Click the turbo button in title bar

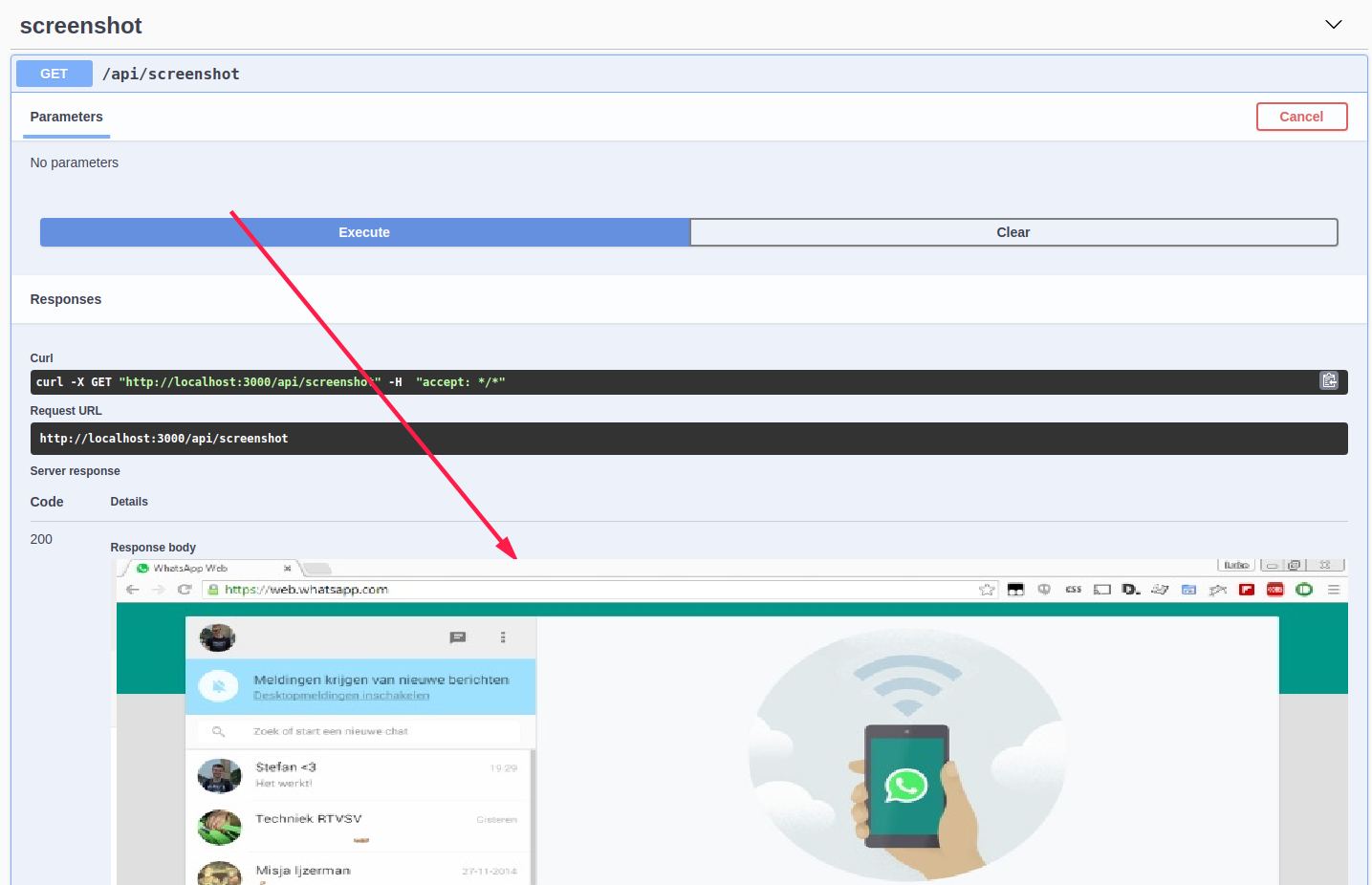pyautogui.click(x=1236, y=565)
